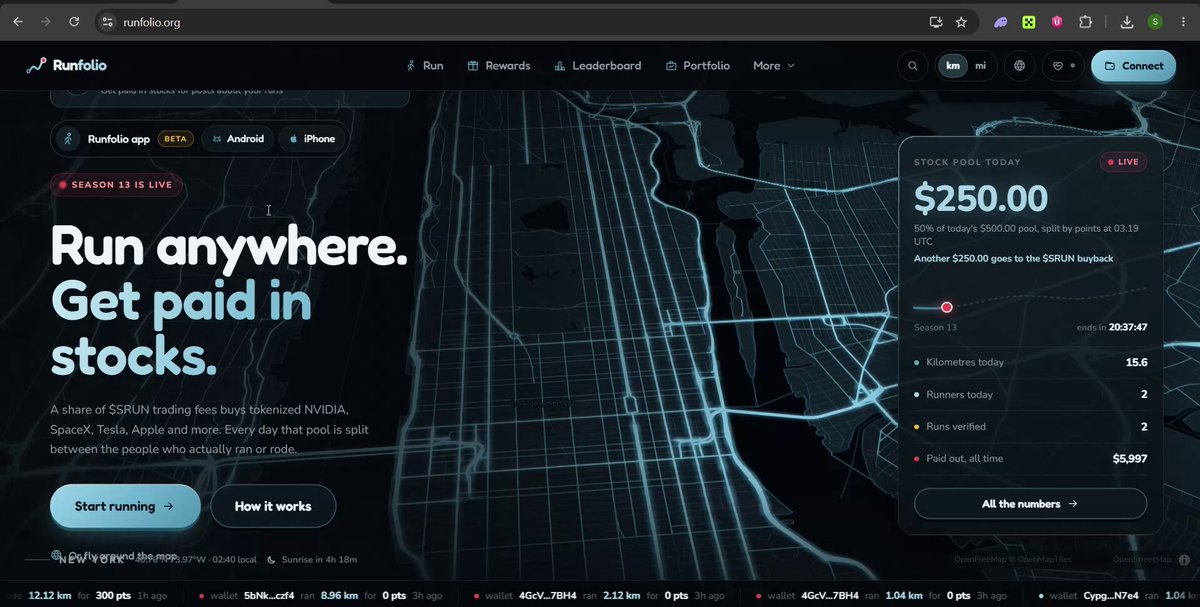Open the Leaderboard page
Screen dimensions: 1200x607
[x=597, y=66]
